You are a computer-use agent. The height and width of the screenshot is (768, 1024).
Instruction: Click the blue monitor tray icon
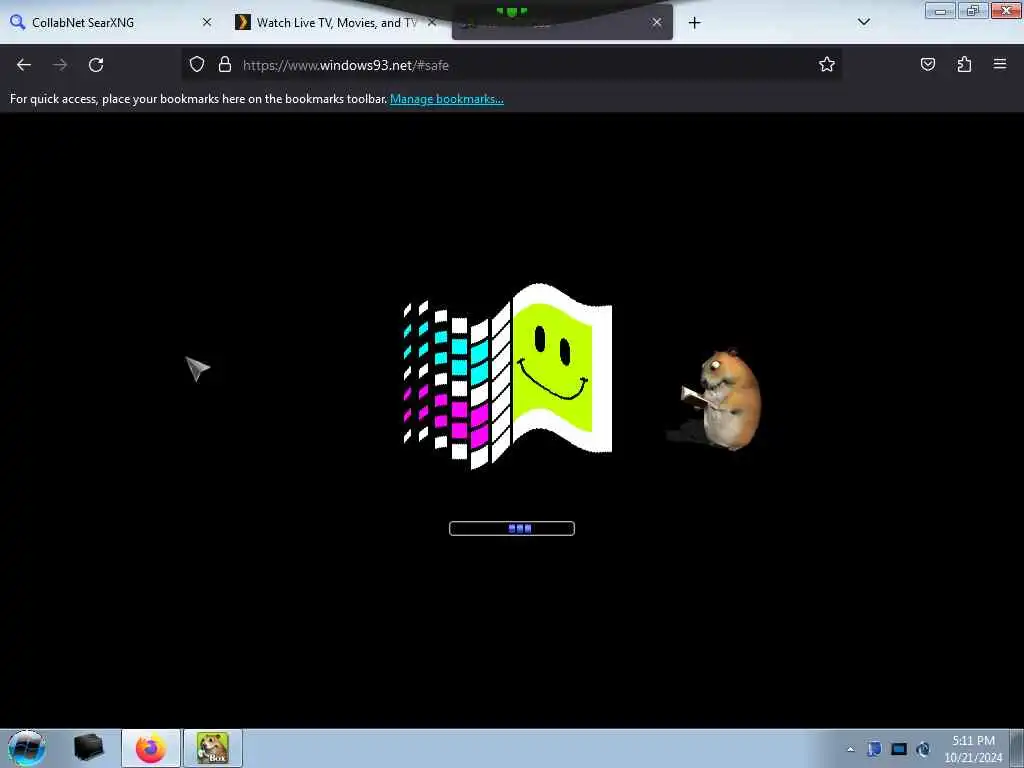pyautogui.click(x=899, y=749)
